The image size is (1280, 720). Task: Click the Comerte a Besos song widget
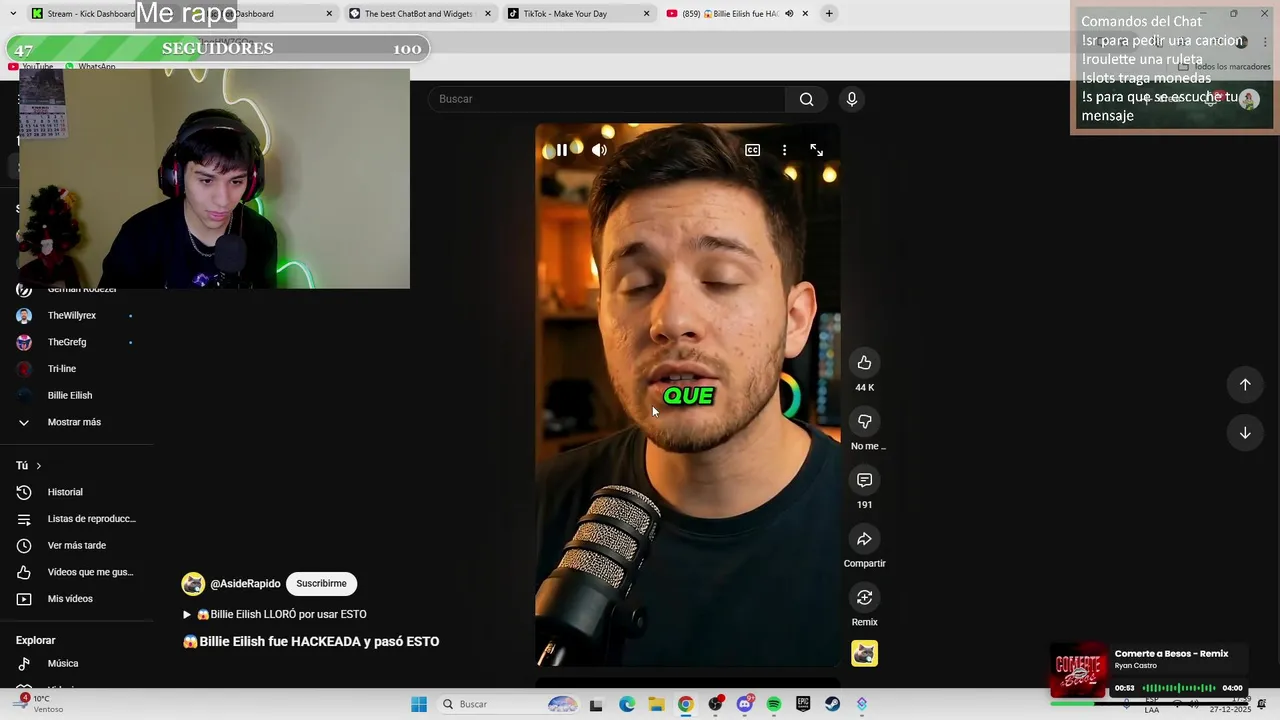1150,670
